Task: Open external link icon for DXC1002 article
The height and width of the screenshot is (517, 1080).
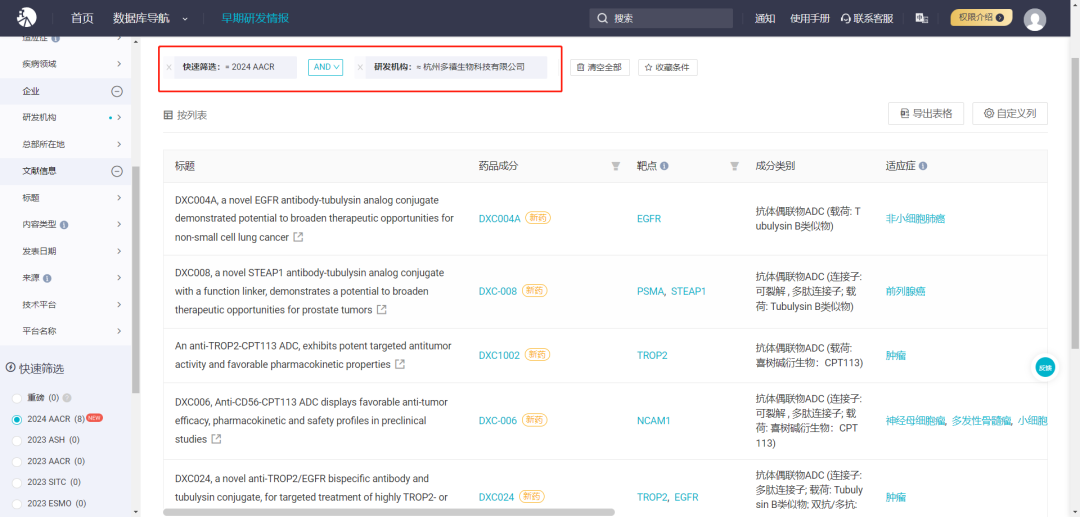Action: coord(400,365)
